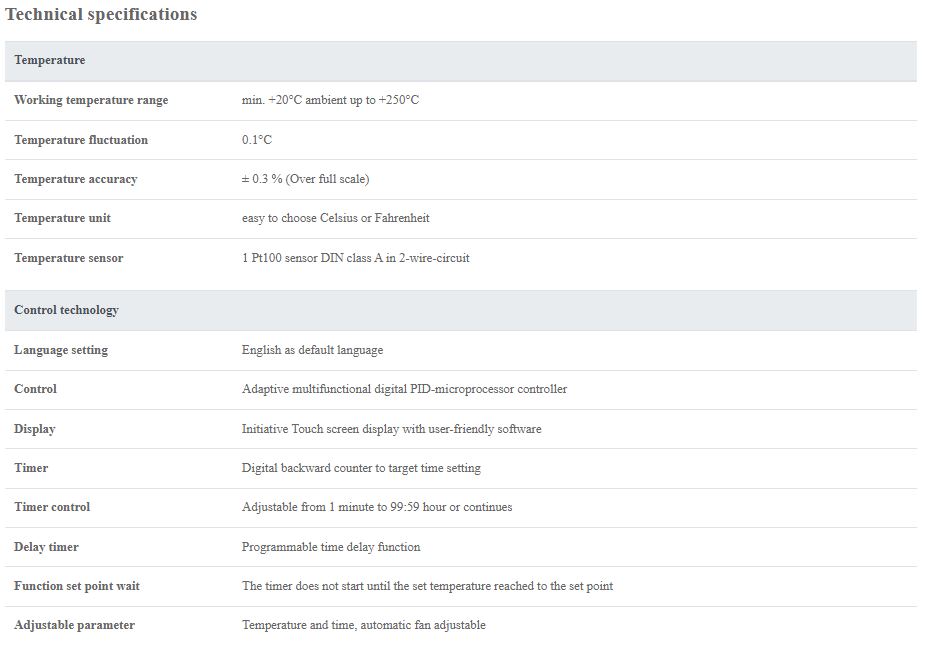925x655 pixels.
Task: Click the Working temperature range label
Action: click(x=91, y=100)
